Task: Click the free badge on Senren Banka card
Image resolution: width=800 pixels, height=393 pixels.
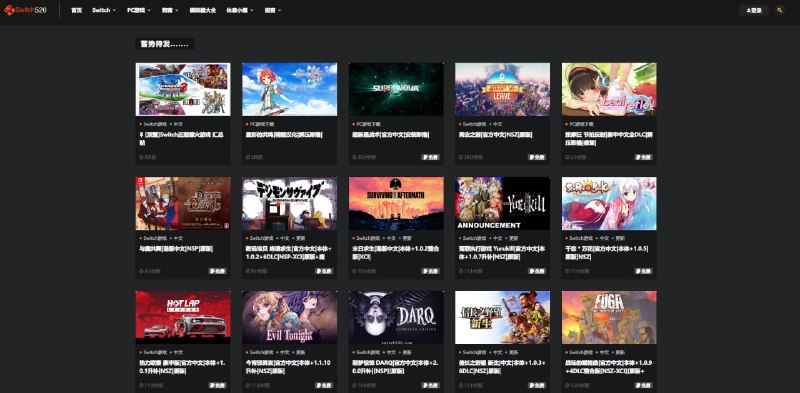Action: 643,271
